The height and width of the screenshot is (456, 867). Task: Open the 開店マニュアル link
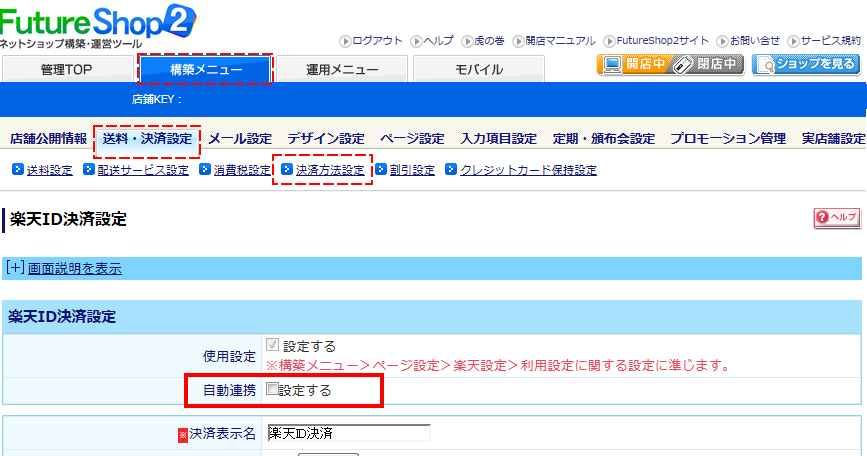[x=560, y=41]
